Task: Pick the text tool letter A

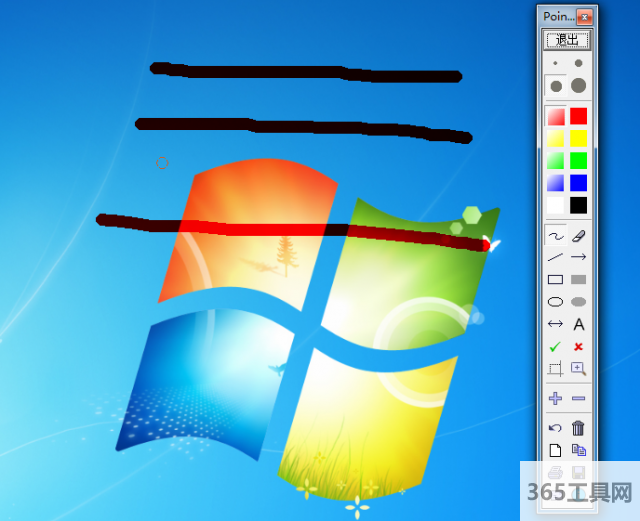Action: (x=578, y=324)
